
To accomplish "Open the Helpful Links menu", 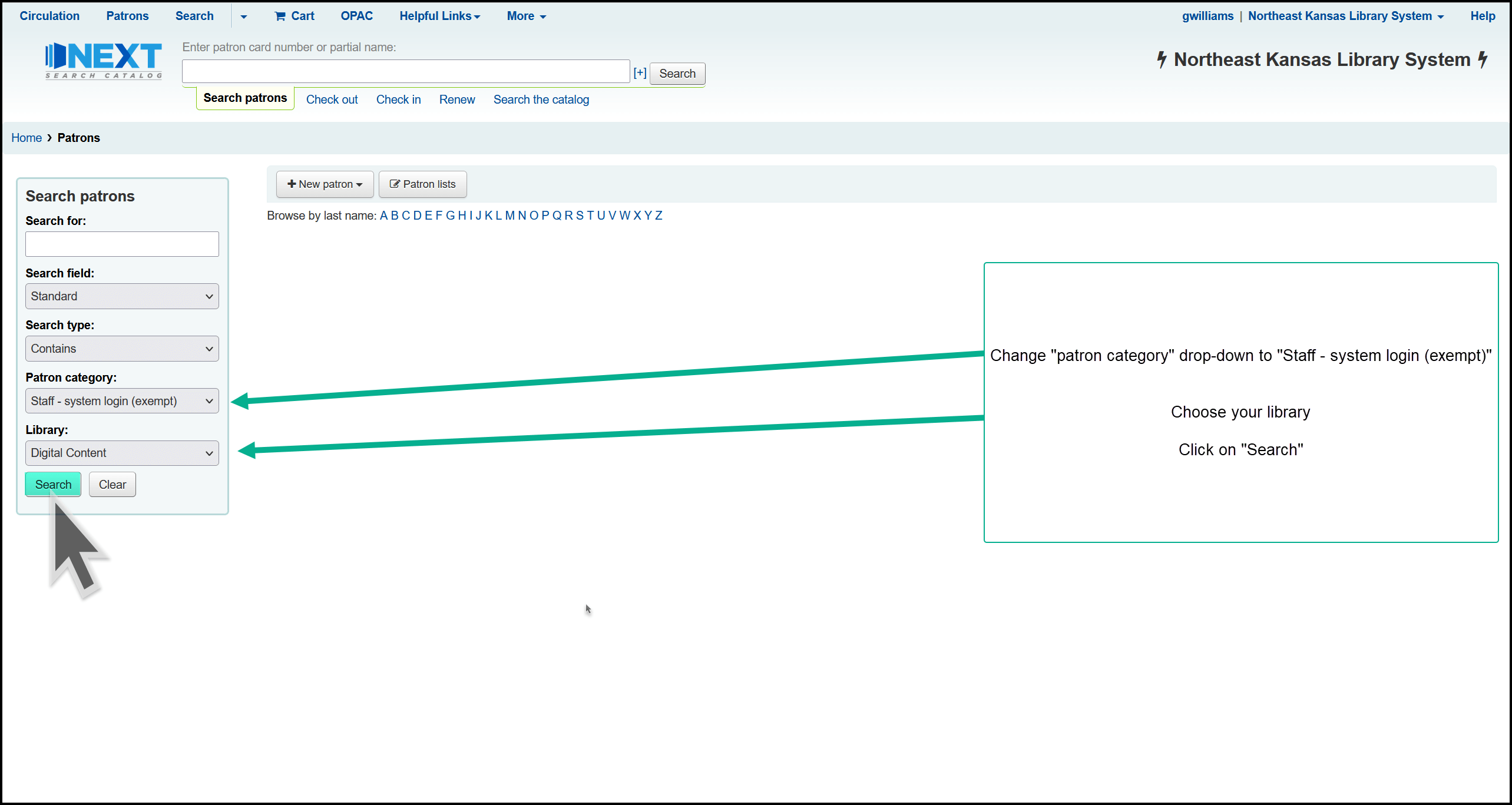I will pos(439,16).
